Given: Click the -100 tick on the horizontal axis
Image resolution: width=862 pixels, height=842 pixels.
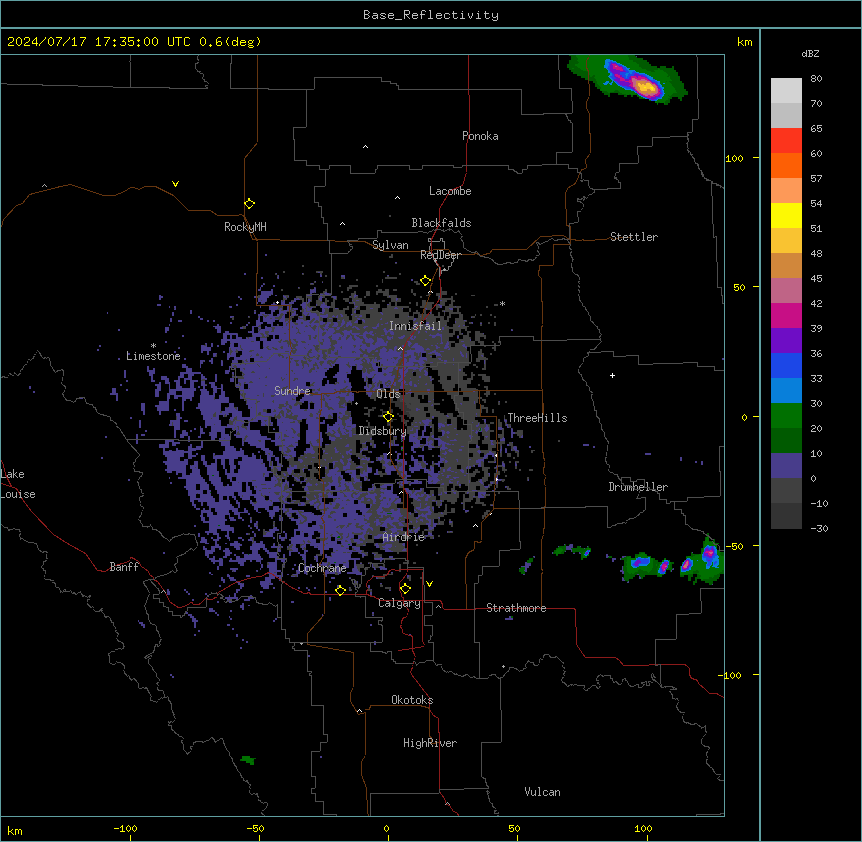Looking at the screenshot, I should tap(125, 828).
